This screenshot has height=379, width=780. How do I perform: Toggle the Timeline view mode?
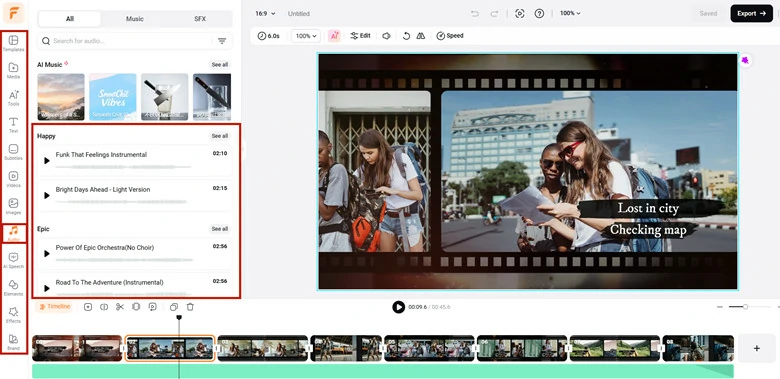pyautogui.click(x=55, y=307)
